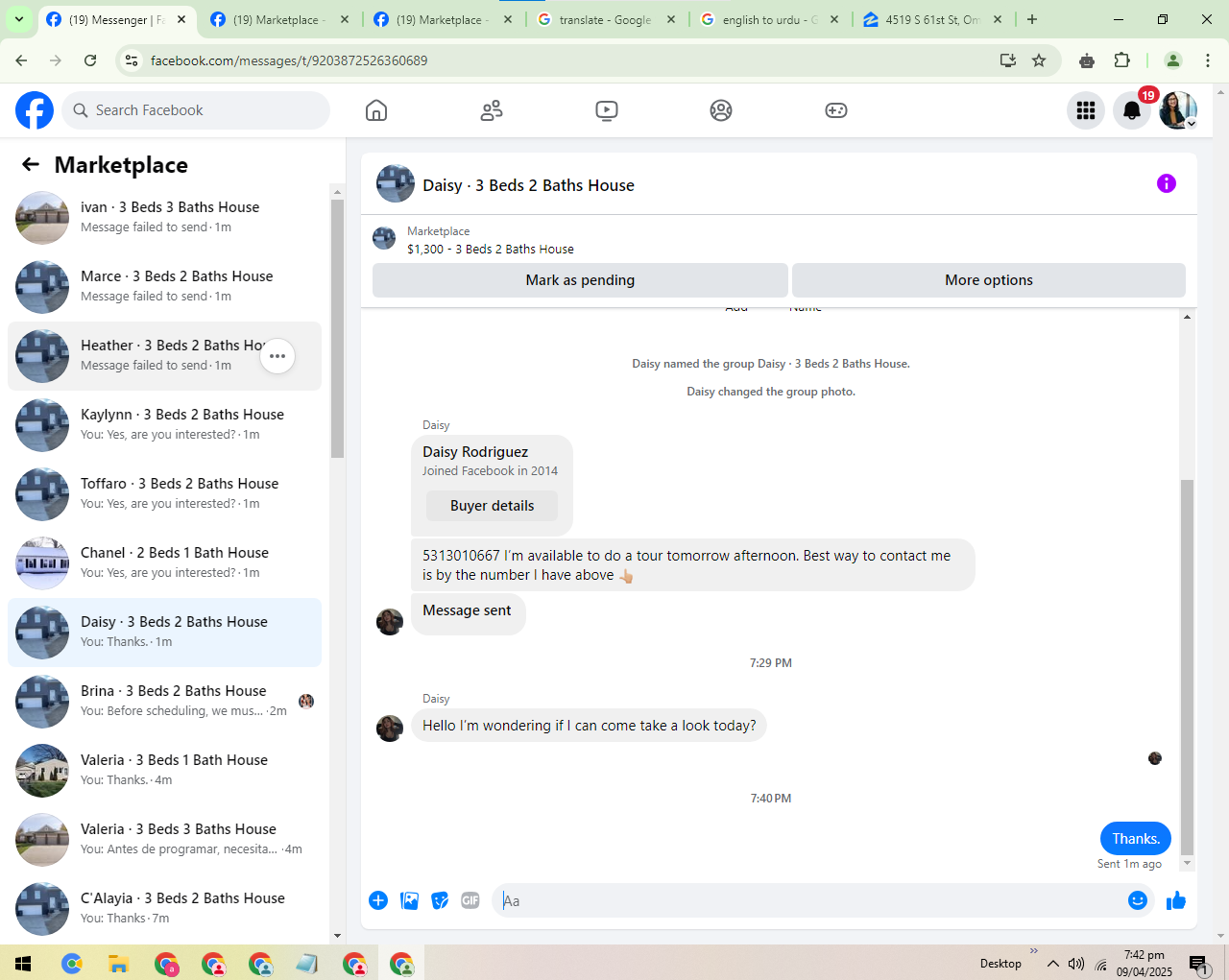Image resolution: width=1229 pixels, height=980 pixels.
Task: Open File Explorer from taskbar
Action: click(x=118, y=964)
